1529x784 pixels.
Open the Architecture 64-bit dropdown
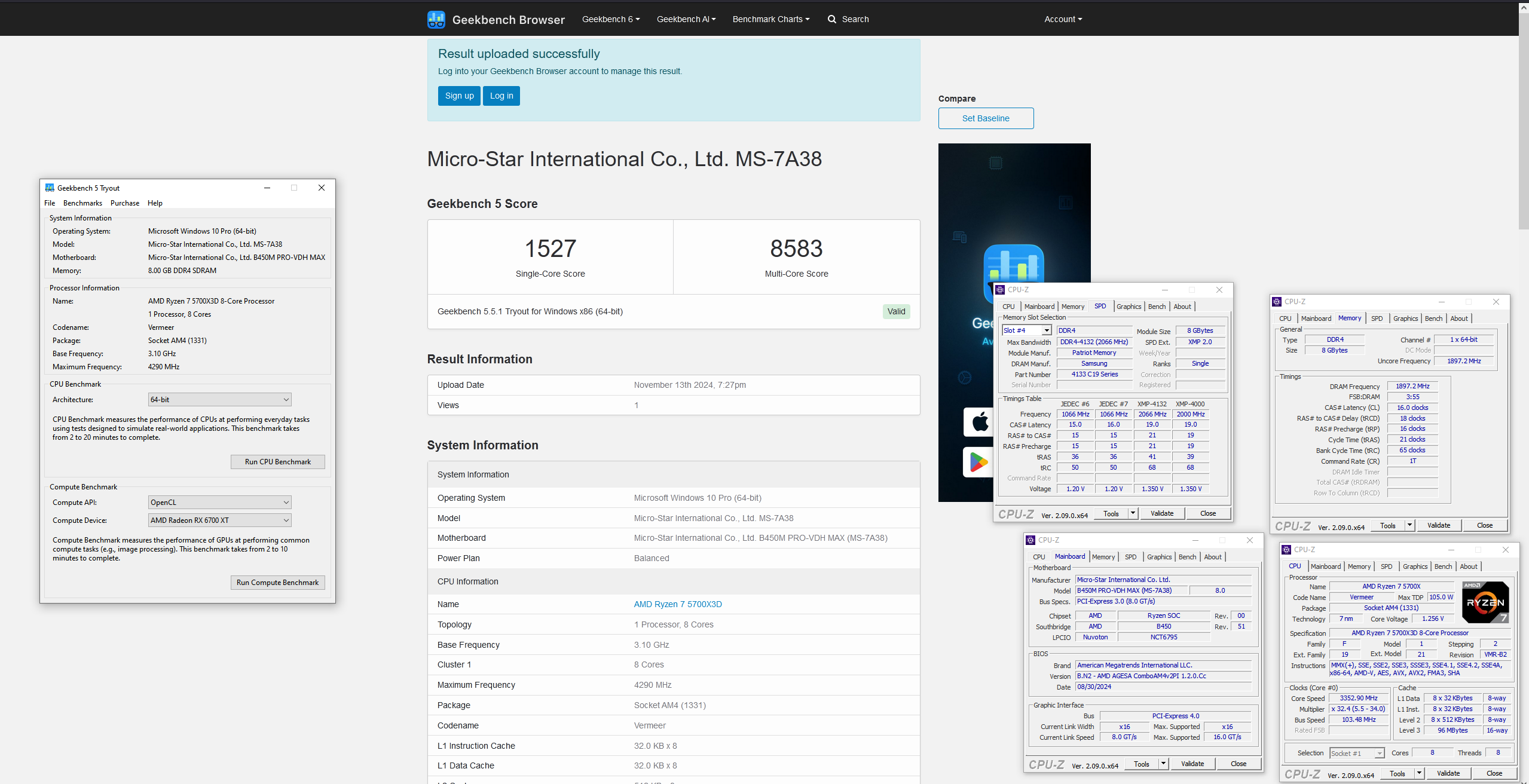pos(219,400)
